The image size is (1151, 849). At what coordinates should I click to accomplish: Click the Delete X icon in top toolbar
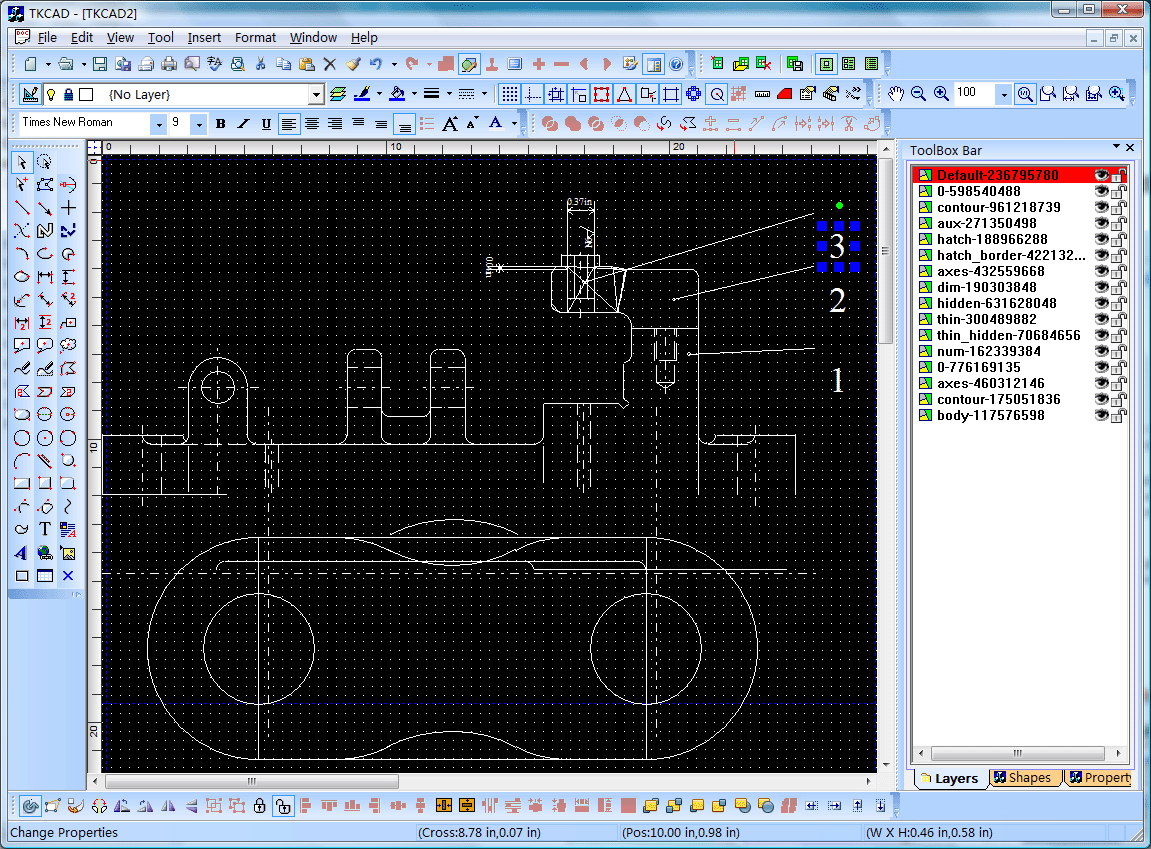coord(330,65)
